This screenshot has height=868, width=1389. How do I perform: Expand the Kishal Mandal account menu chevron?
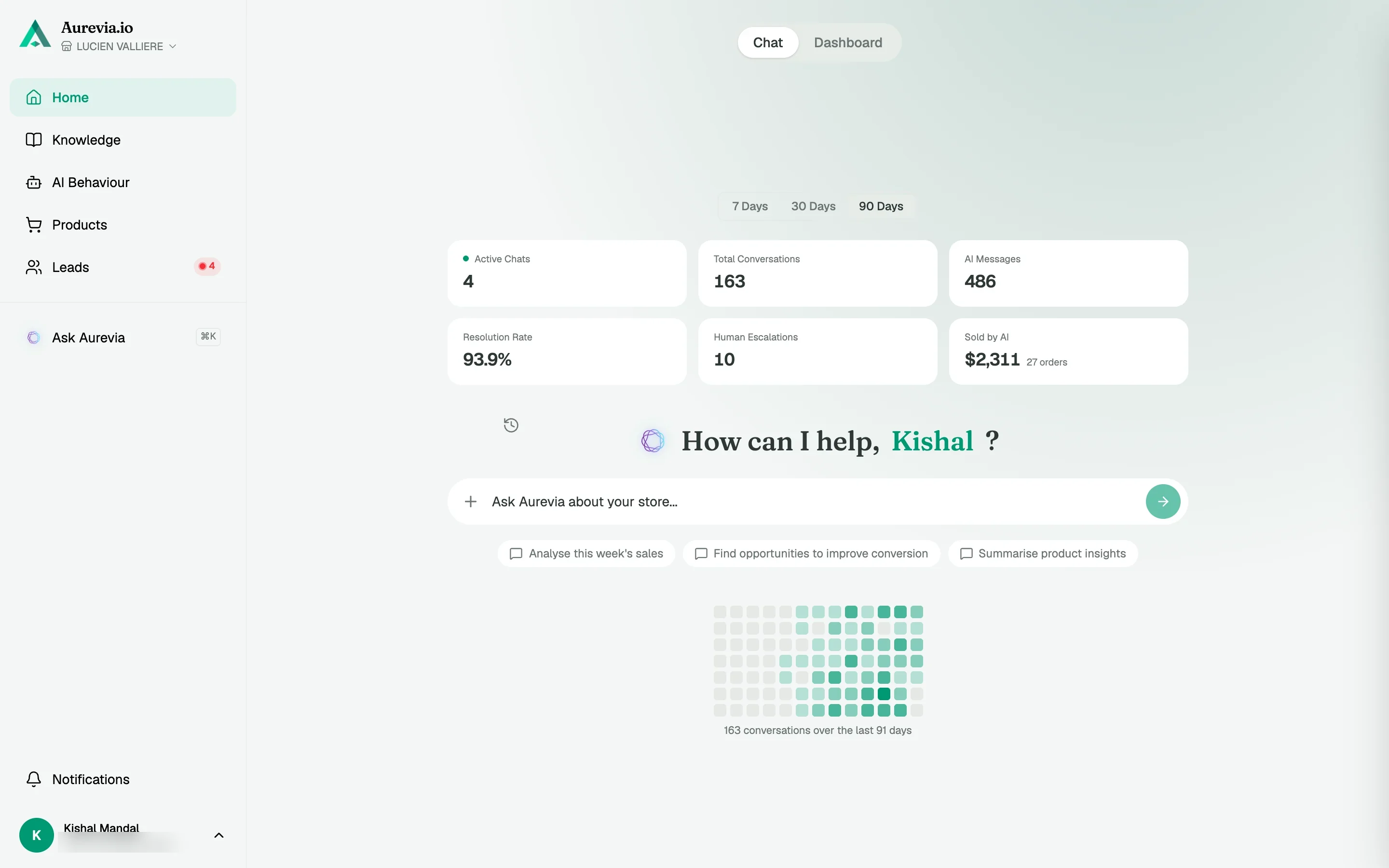218,835
